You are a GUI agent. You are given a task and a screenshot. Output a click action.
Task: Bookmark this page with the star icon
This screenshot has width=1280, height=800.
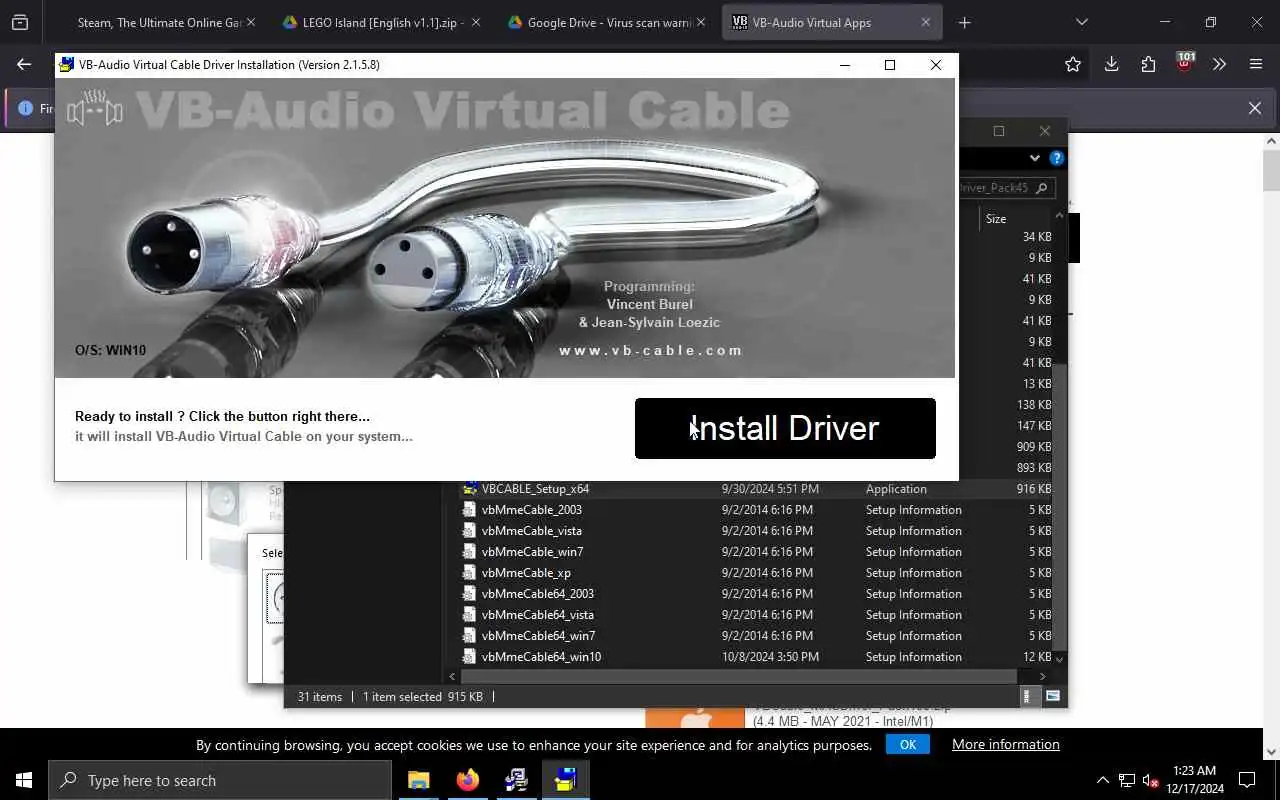click(x=1073, y=64)
